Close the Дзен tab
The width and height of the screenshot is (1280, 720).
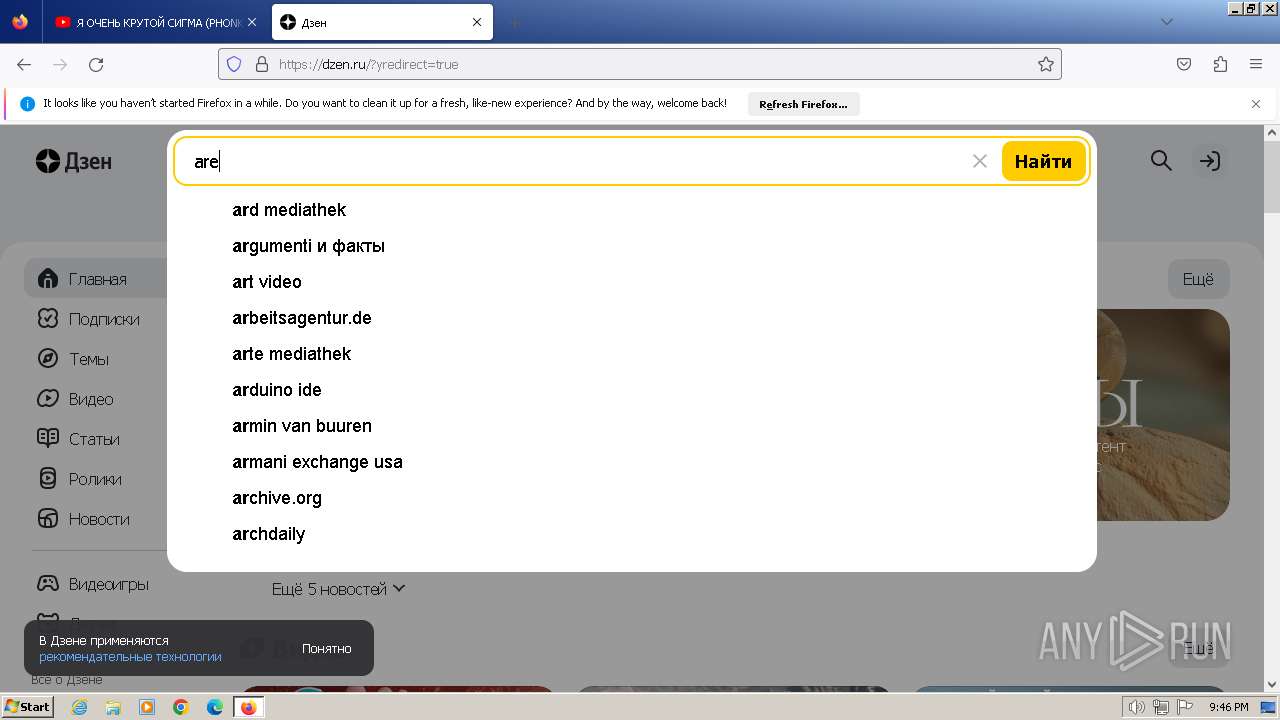(477, 22)
